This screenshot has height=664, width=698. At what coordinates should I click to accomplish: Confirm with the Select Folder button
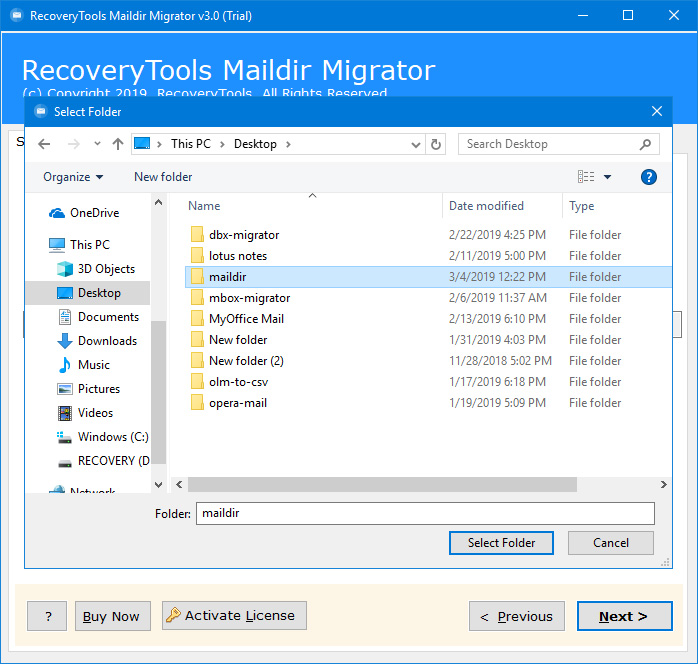tap(501, 543)
